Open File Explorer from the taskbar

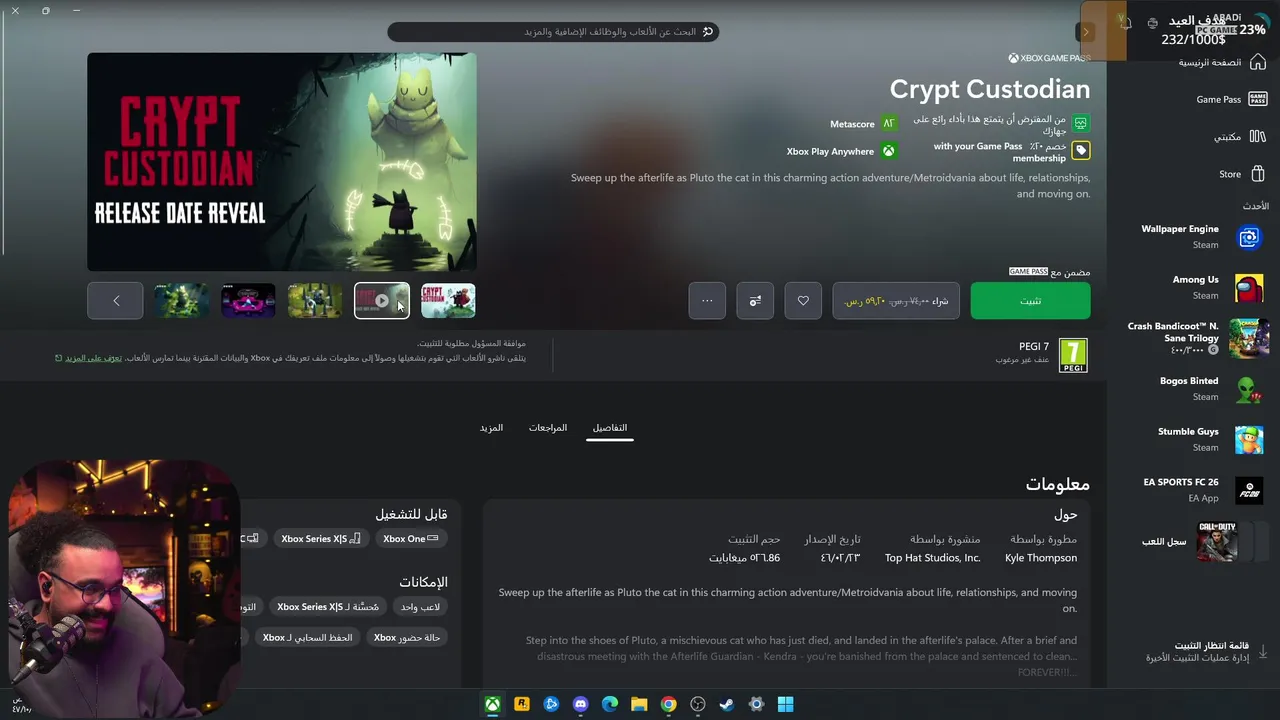[x=639, y=704]
